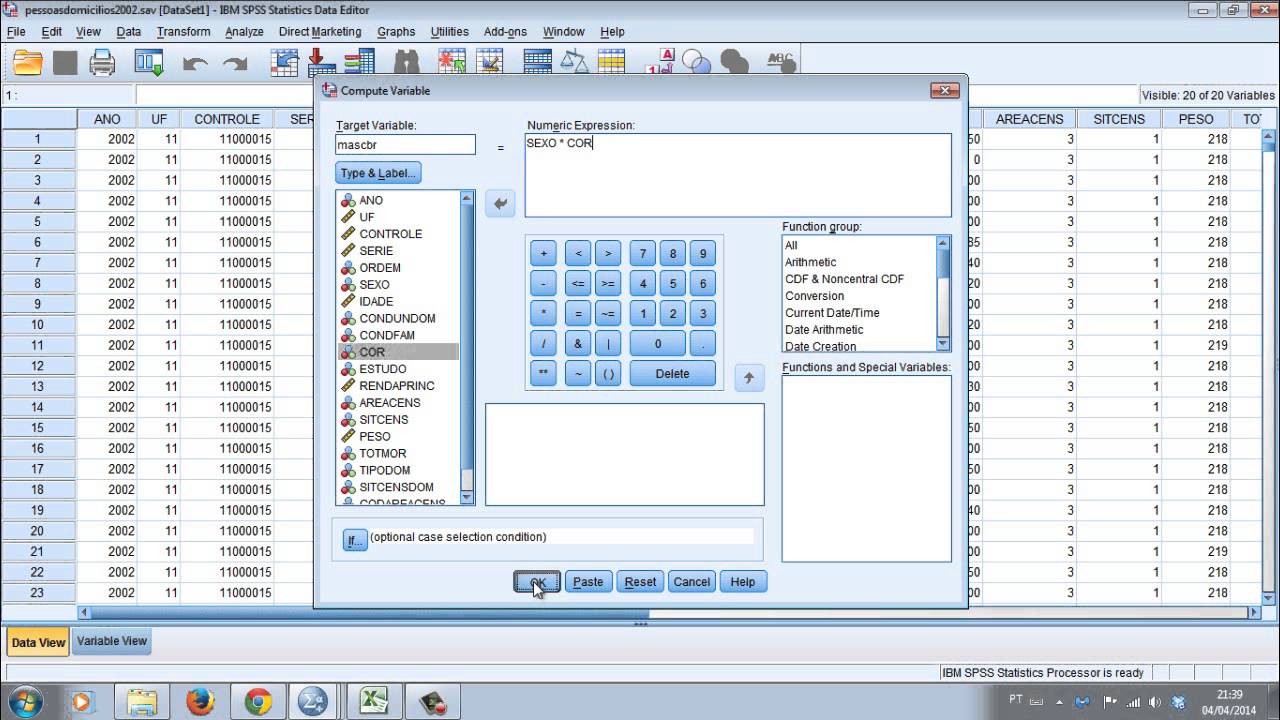
Task: Open the Data menu
Action: click(x=128, y=32)
